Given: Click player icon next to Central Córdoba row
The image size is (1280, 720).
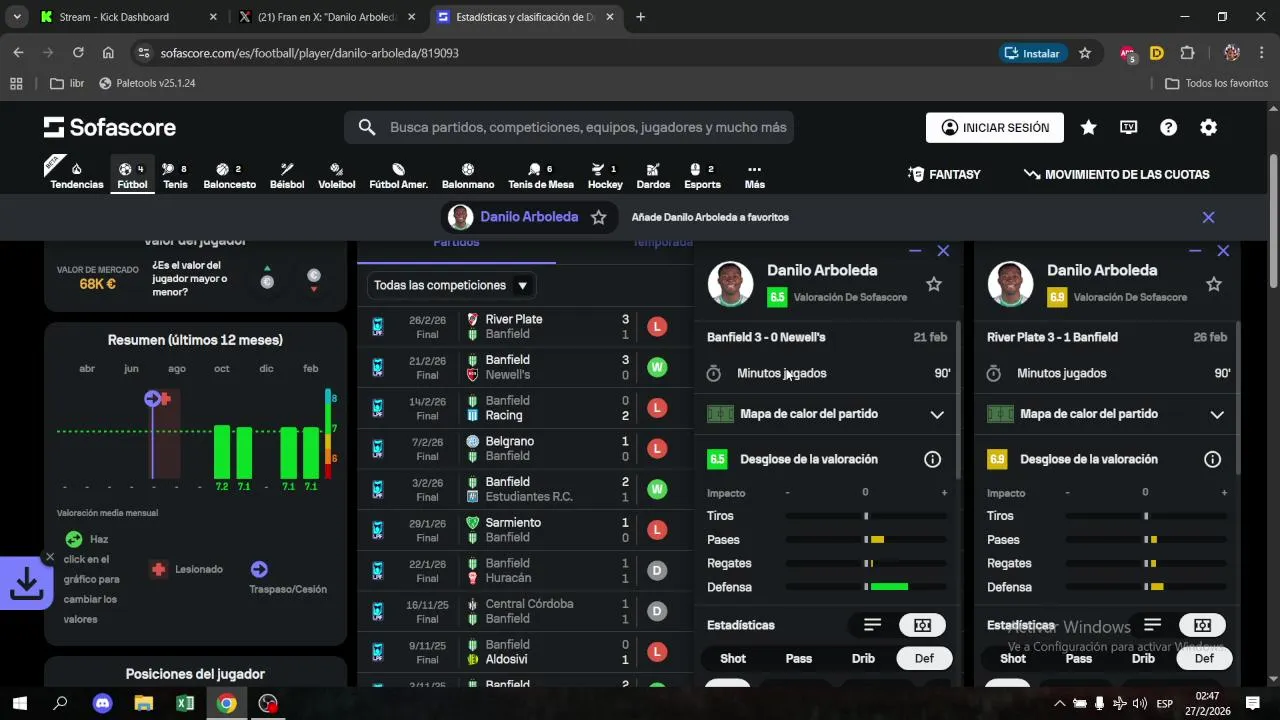Looking at the screenshot, I should (378, 611).
